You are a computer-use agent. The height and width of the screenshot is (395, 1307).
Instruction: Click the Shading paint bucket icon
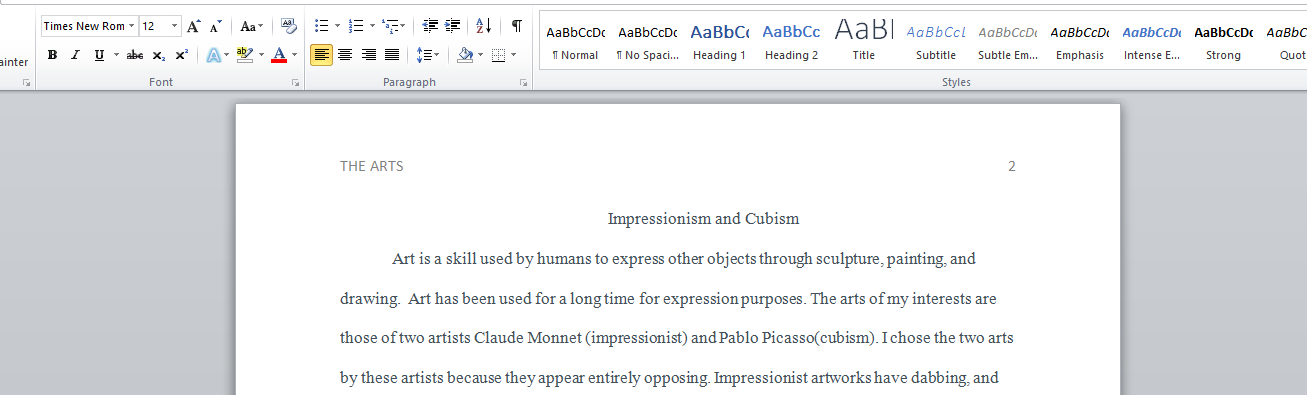point(464,55)
